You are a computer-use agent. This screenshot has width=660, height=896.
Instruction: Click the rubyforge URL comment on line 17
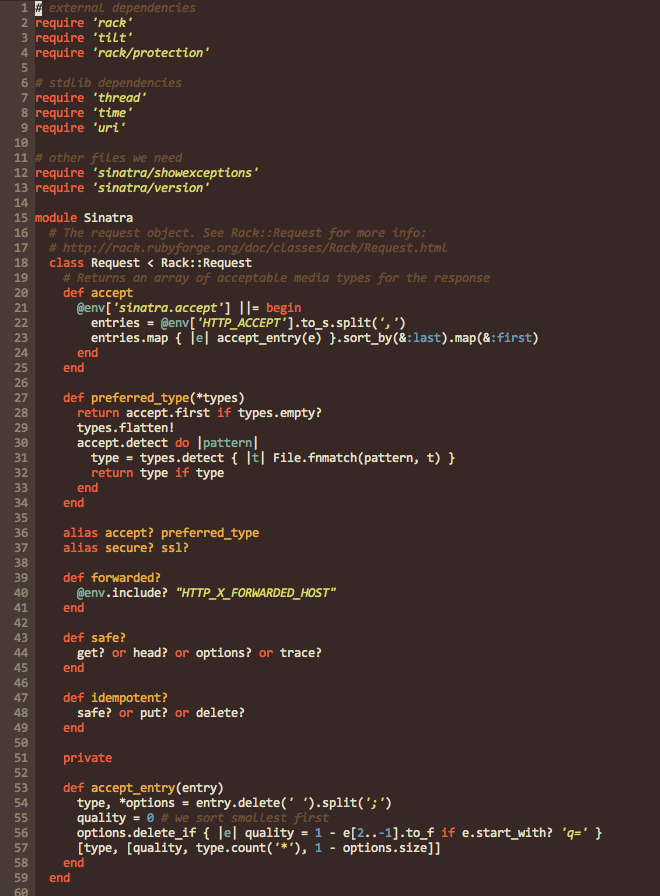click(x=248, y=247)
